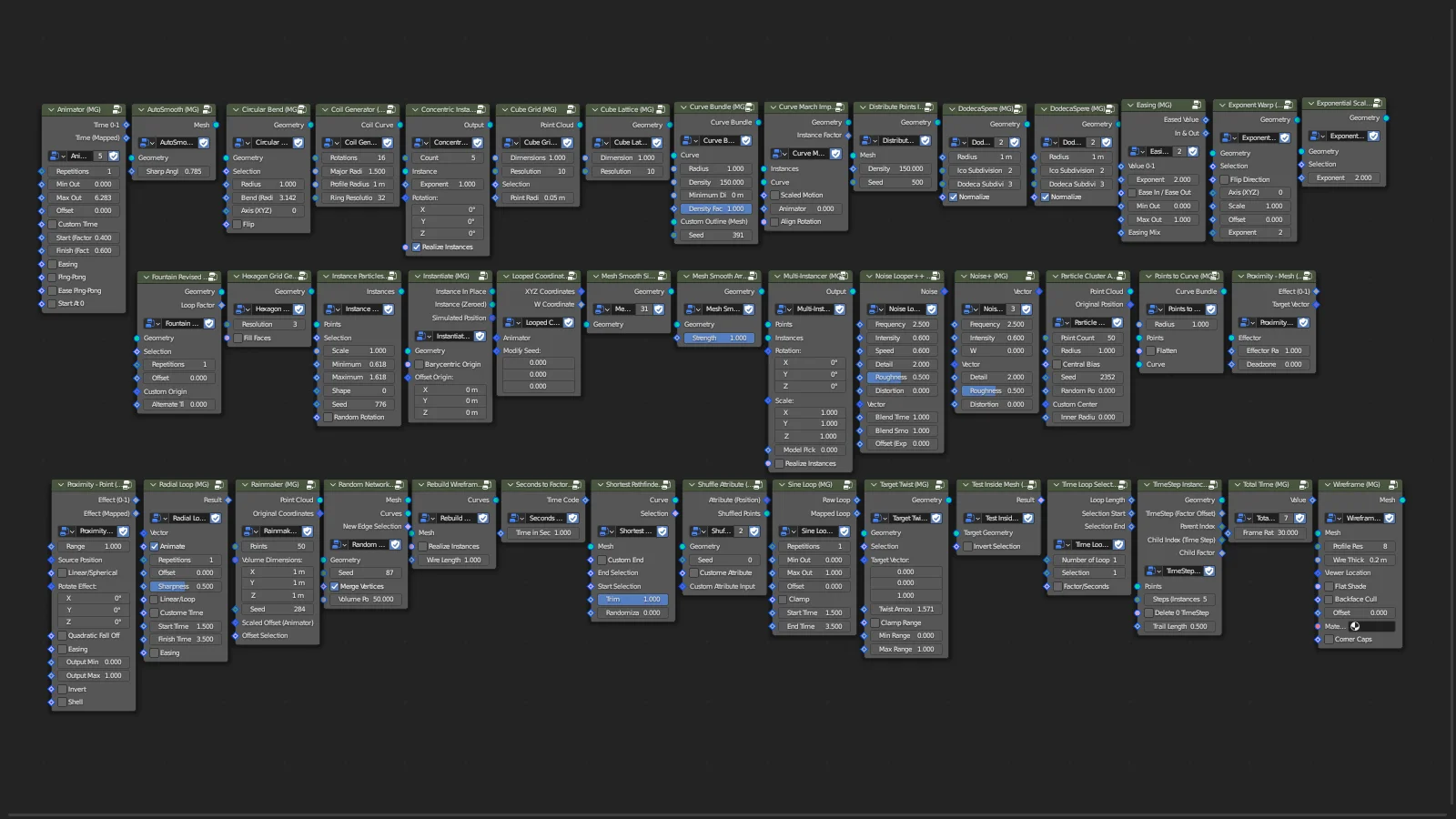Screen dimensions: 1456x819
Task: Click the Density Fac slider on Curve Bundle
Action: pyautogui.click(x=716, y=208)
